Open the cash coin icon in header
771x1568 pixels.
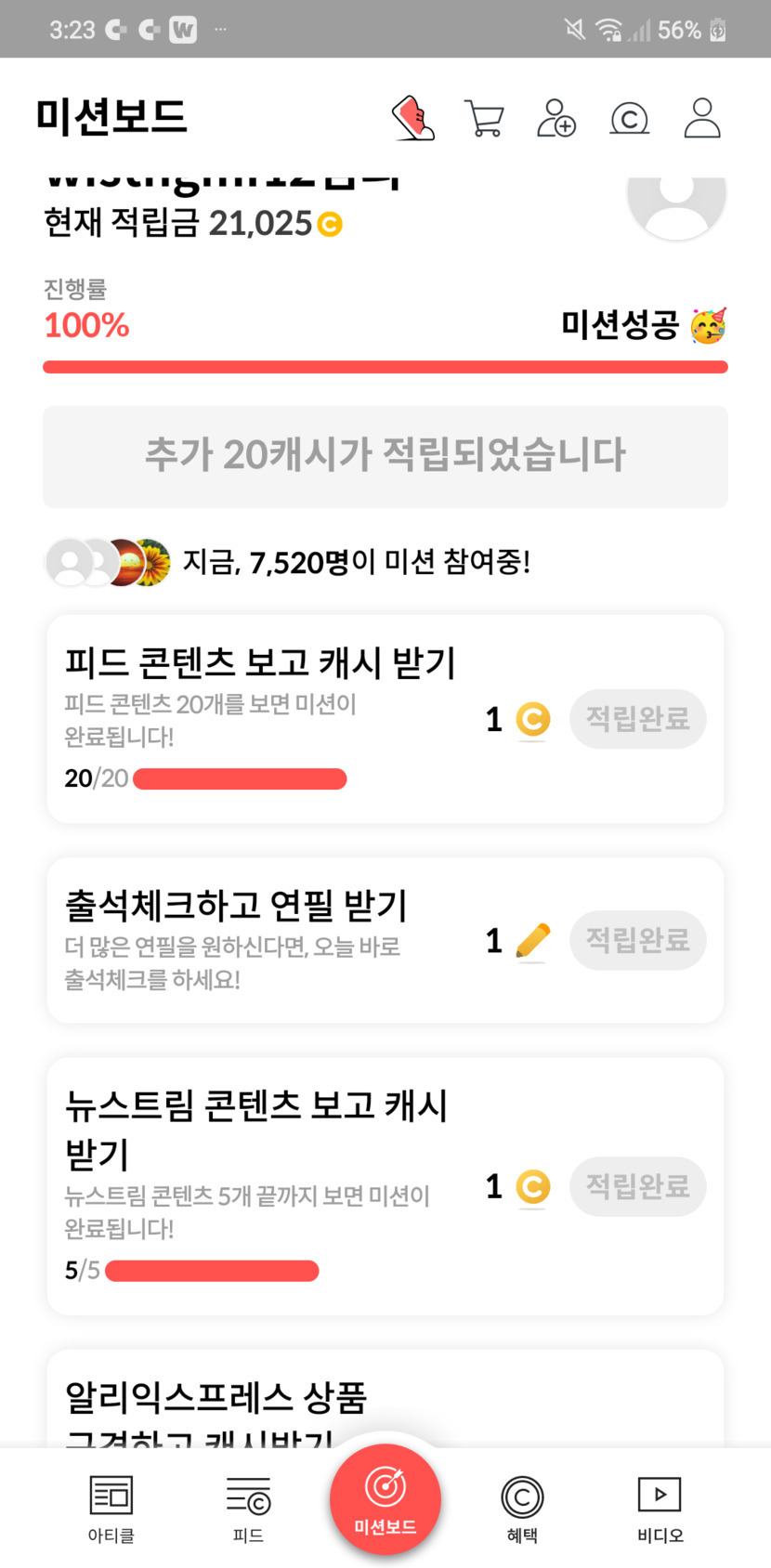[x=629, y=119]
